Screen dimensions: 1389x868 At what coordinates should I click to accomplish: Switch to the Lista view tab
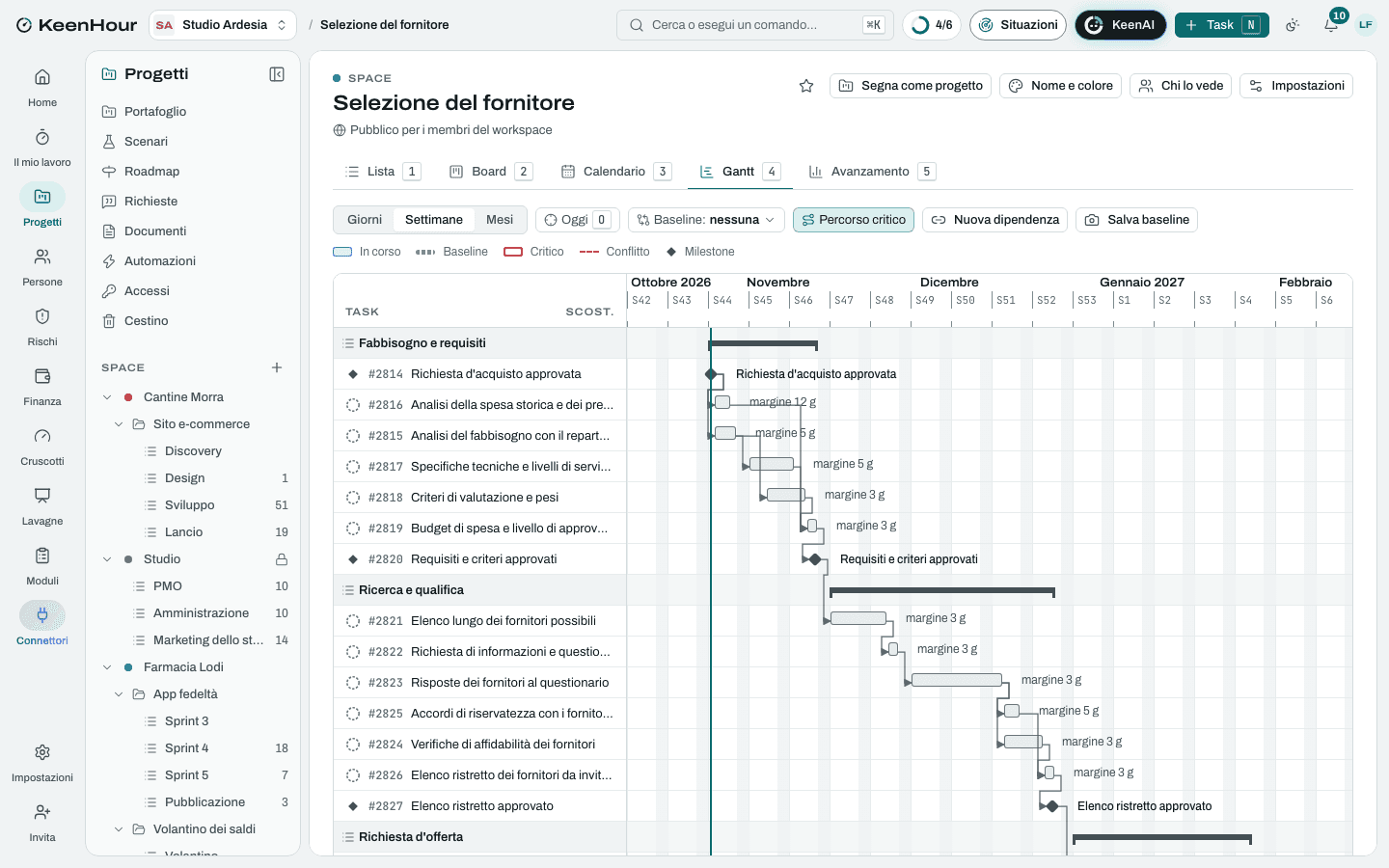[x=382, y=172]
